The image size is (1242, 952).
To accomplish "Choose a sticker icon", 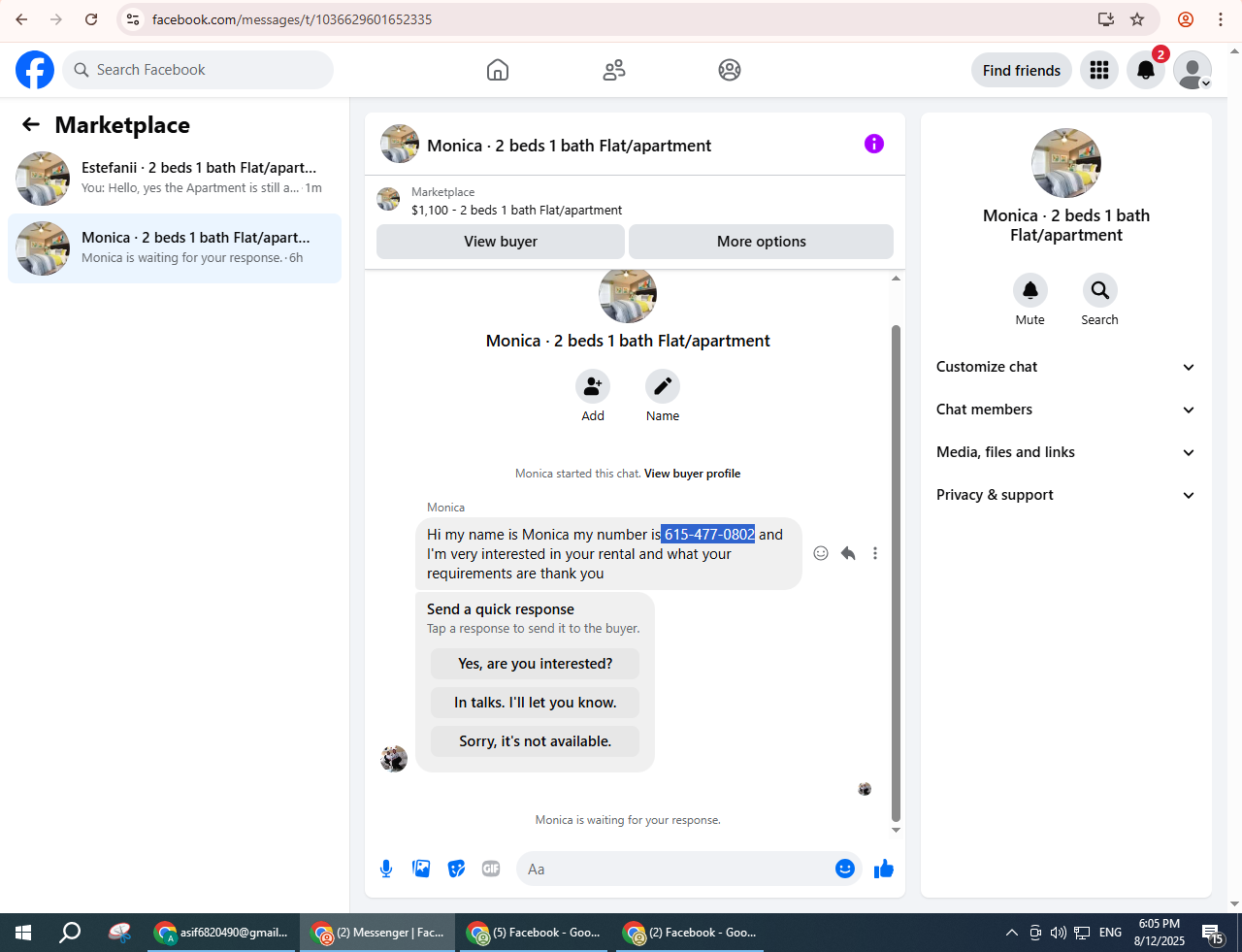I will tap(456, 869).
